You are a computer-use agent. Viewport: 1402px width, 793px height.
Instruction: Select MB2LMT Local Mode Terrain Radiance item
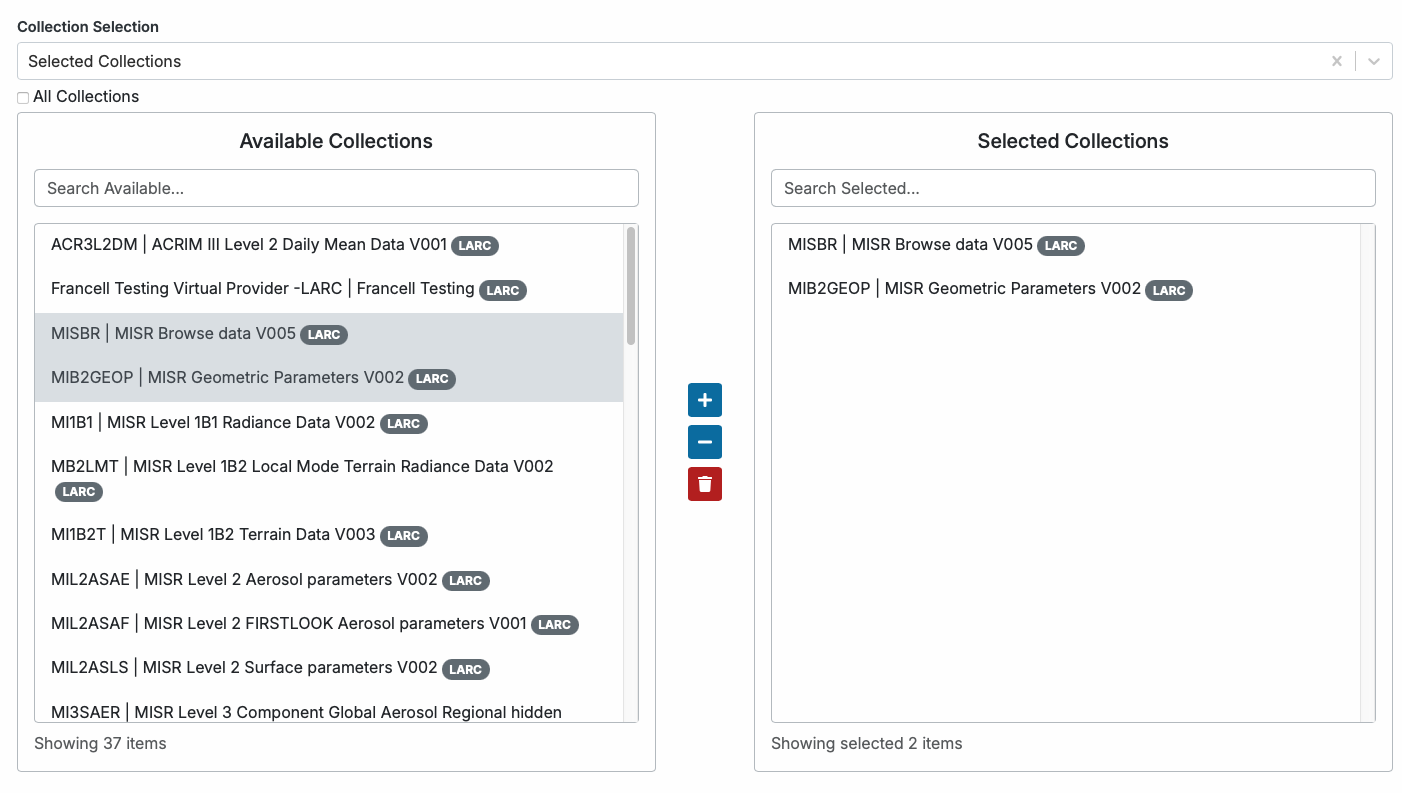[301, 467]
